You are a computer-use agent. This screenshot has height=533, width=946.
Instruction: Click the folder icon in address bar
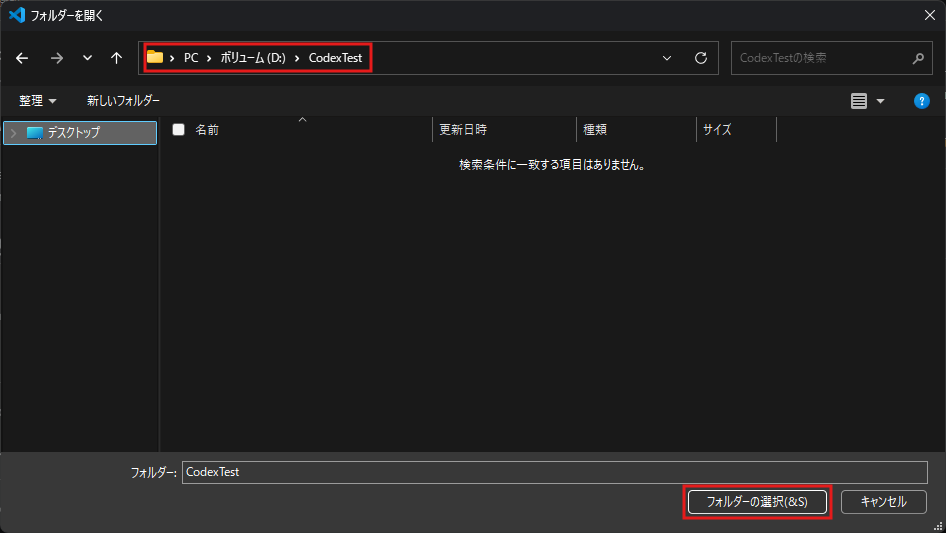[x=155, y=58]
